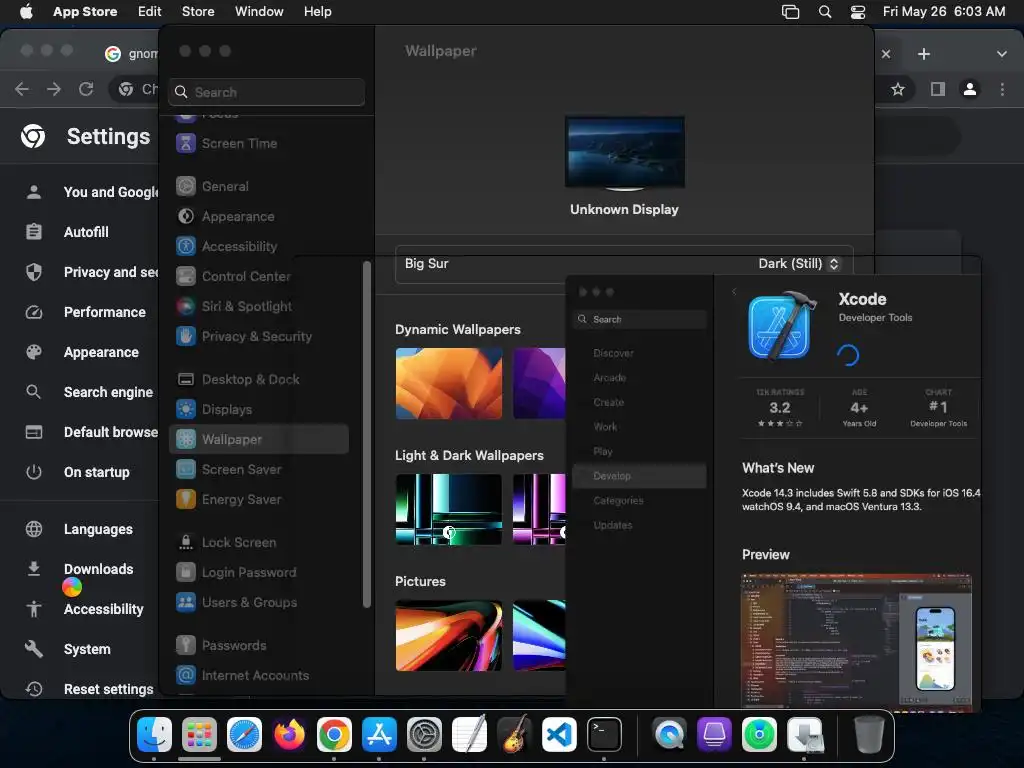The image size is (1024, 768).
Task: Open Control Center settings item
Action: 259,276
